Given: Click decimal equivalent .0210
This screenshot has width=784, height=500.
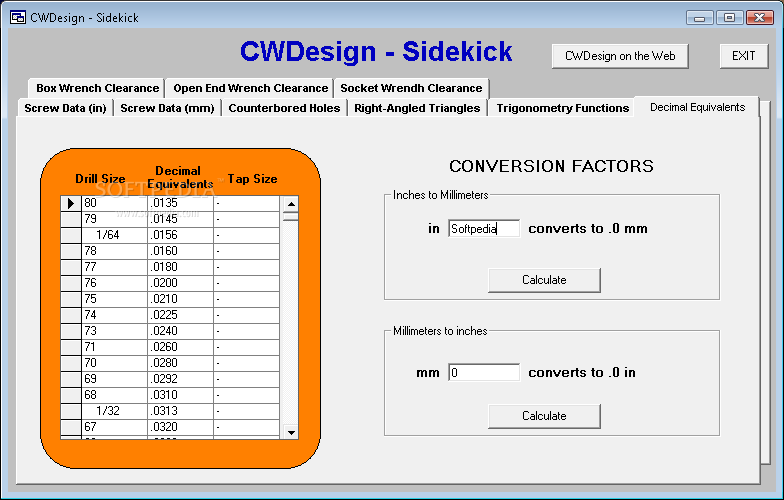Looking at the screenshot, I should pos(180,299).
